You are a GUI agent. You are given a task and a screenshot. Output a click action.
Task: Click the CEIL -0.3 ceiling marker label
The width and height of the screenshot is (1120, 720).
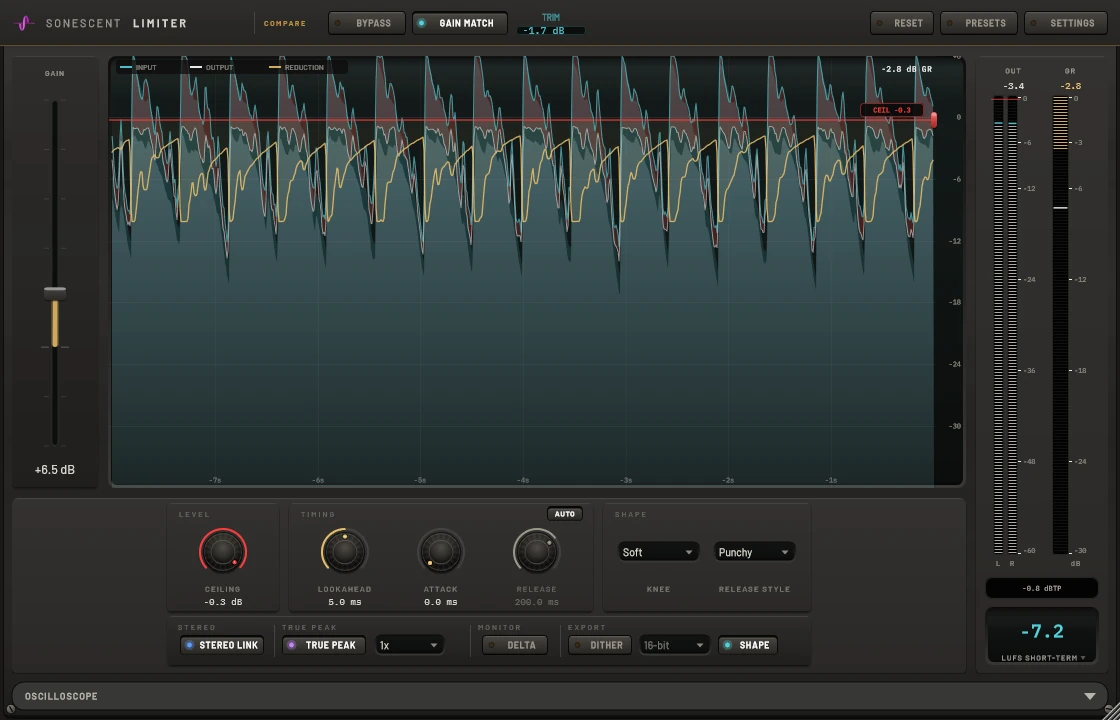891,110
